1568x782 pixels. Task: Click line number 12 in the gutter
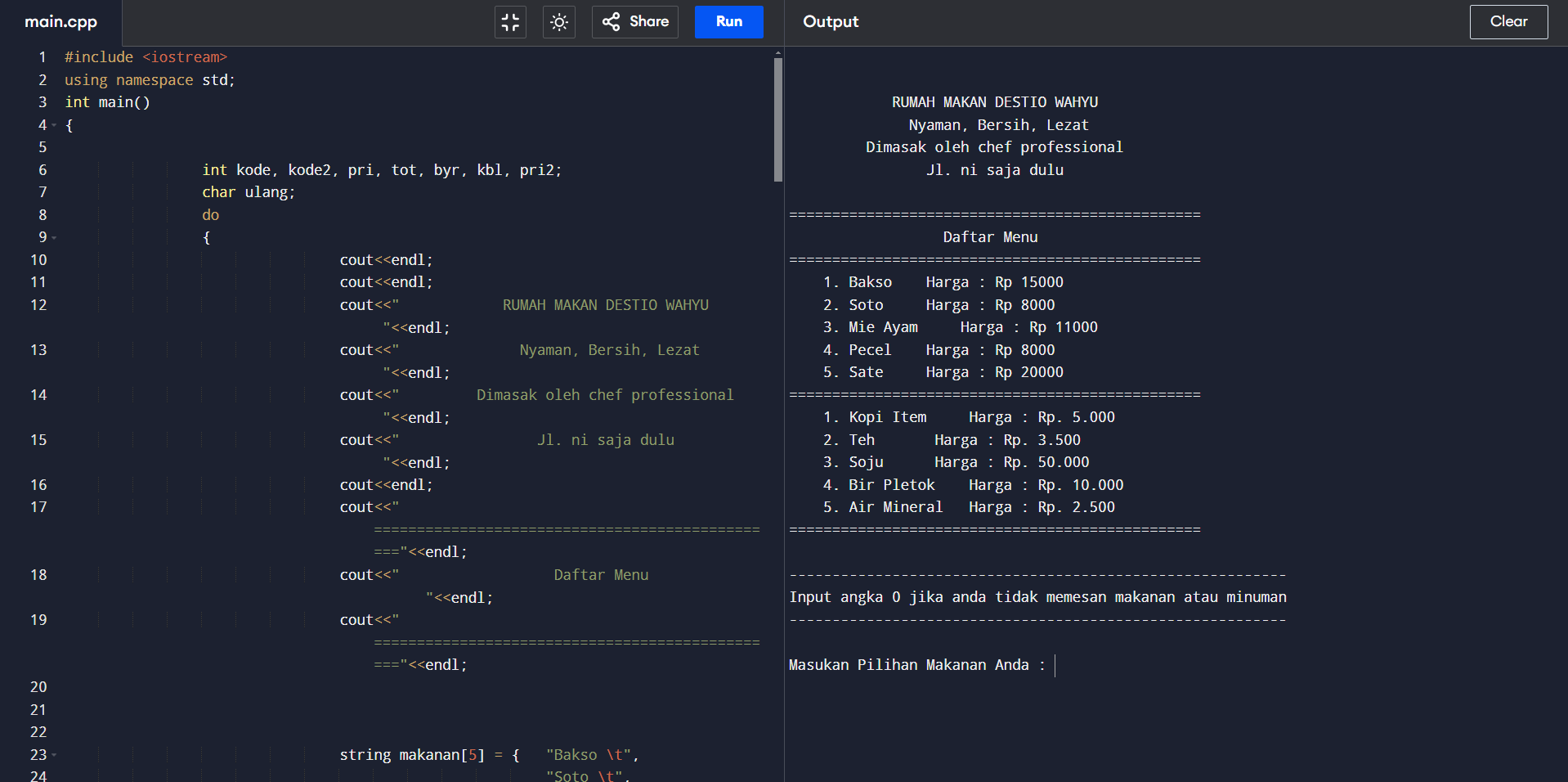[38, 305]
